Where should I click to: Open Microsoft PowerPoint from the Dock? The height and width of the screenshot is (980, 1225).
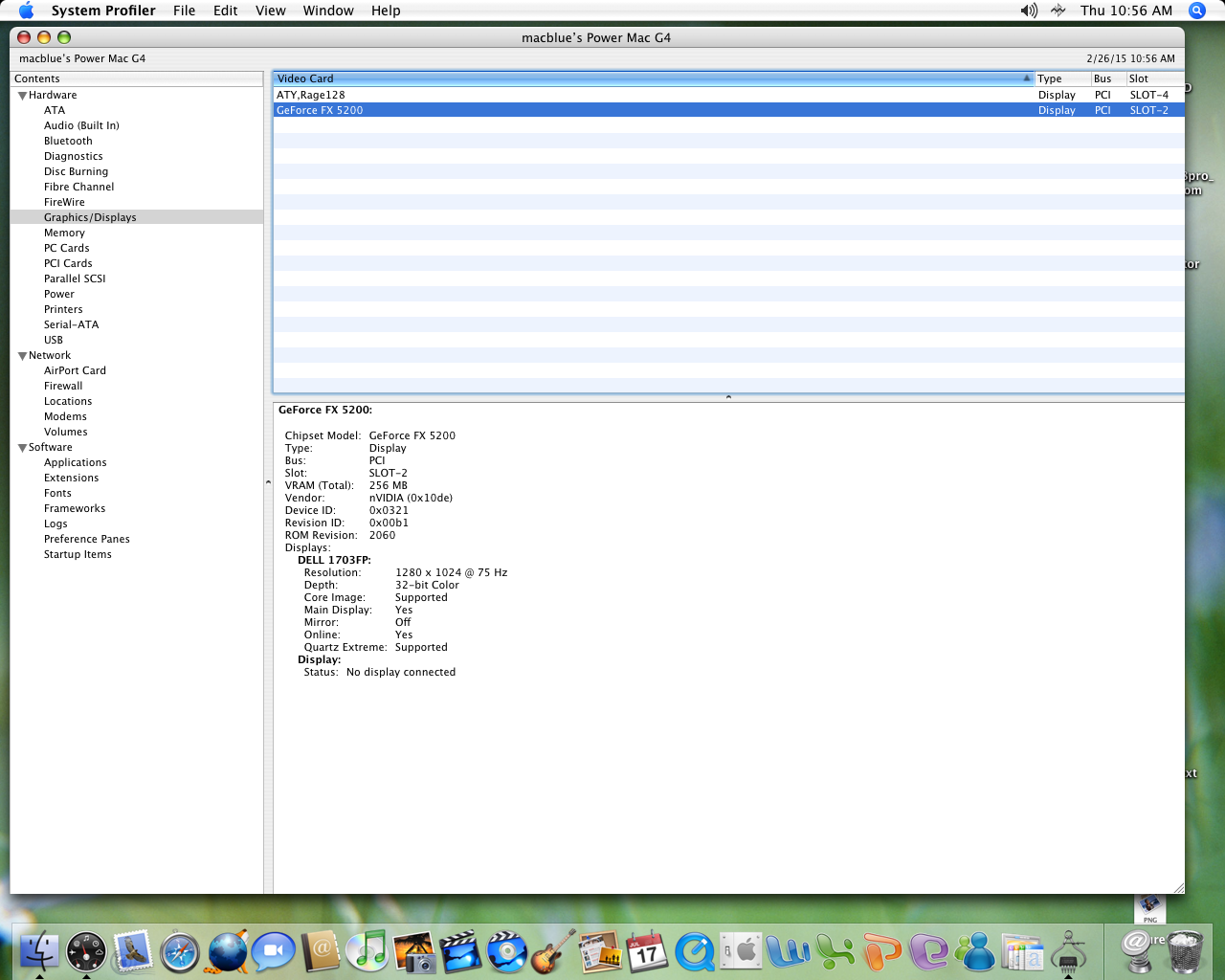(x=881, y=951)
